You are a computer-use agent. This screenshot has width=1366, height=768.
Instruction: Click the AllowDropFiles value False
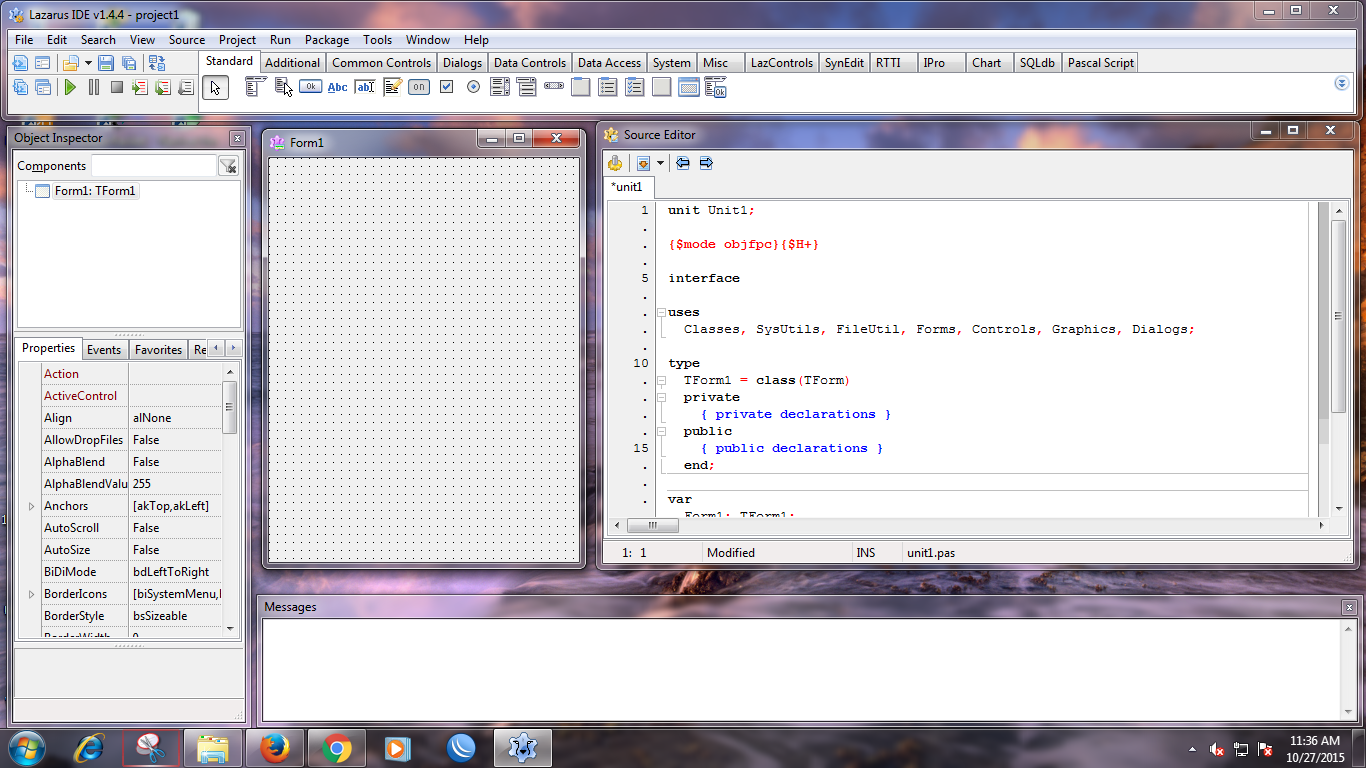tap(175, 440)
